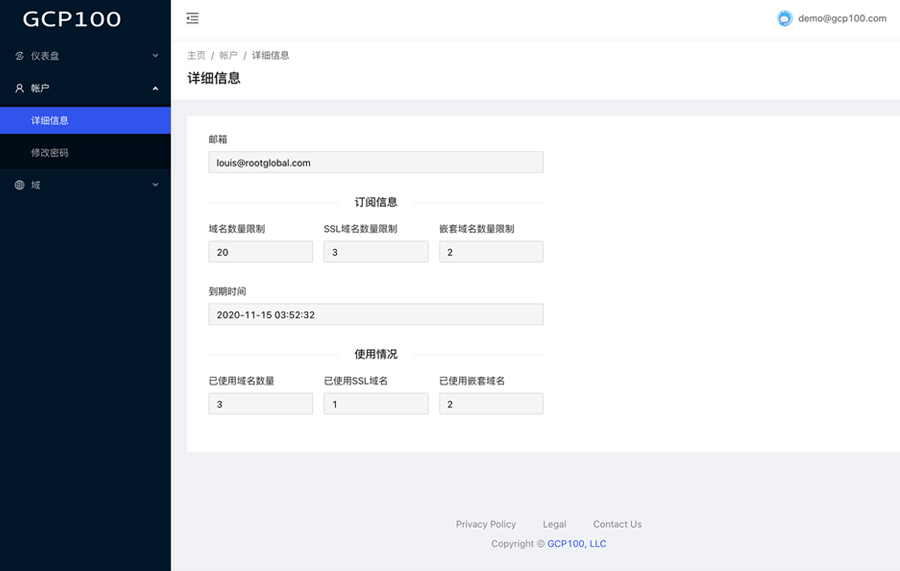The height and width of the screenshot is (571, 900).
Task: Collapse the sidebar with the menu fold icon
Action: pos(192,18)
